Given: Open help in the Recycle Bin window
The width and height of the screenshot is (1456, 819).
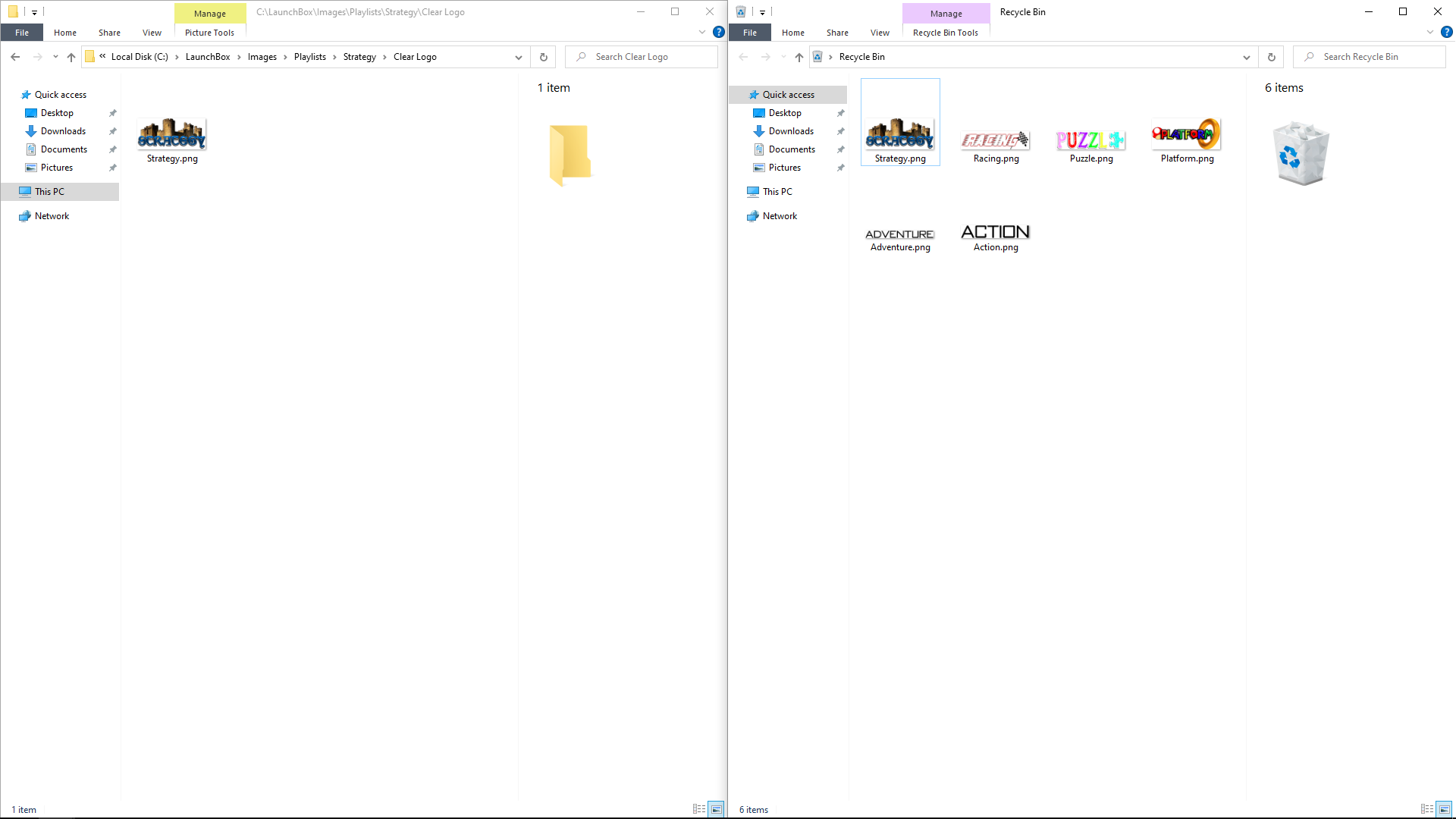Looking at the screenshot, I should click(x=1446, y=32).
